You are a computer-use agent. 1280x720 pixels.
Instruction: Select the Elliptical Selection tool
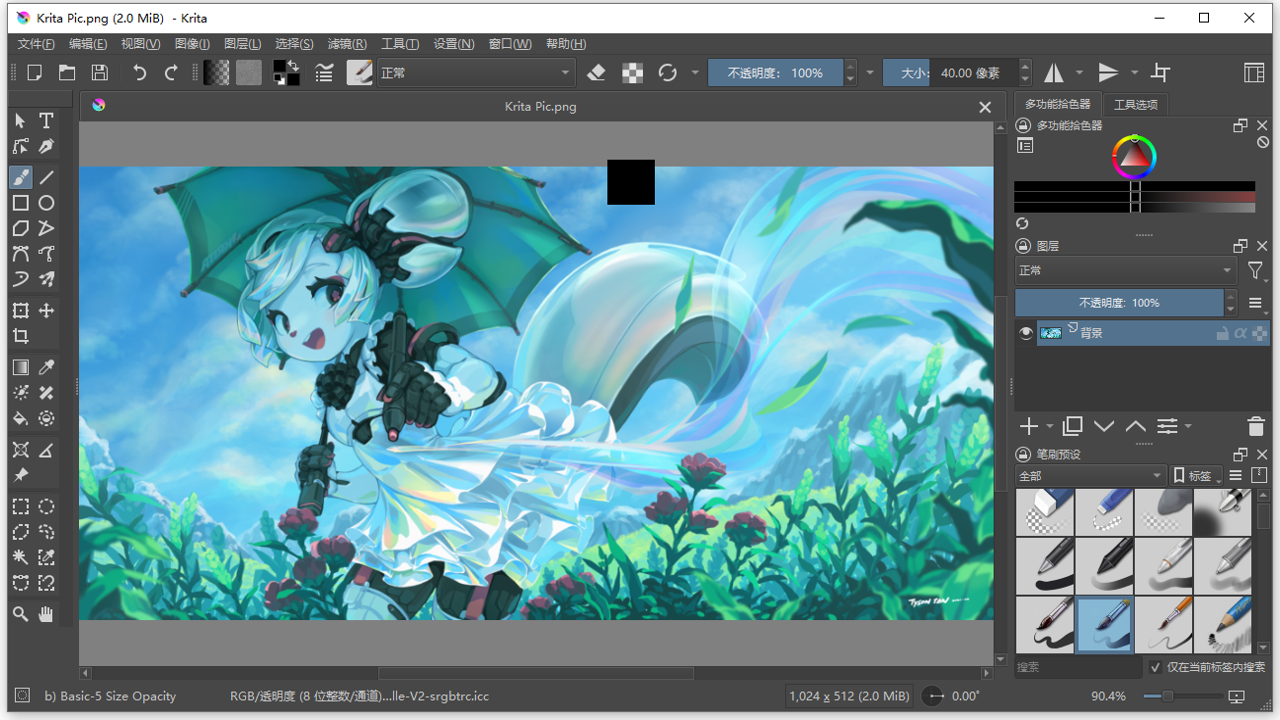pyautogui.click(x=46, y=506)
